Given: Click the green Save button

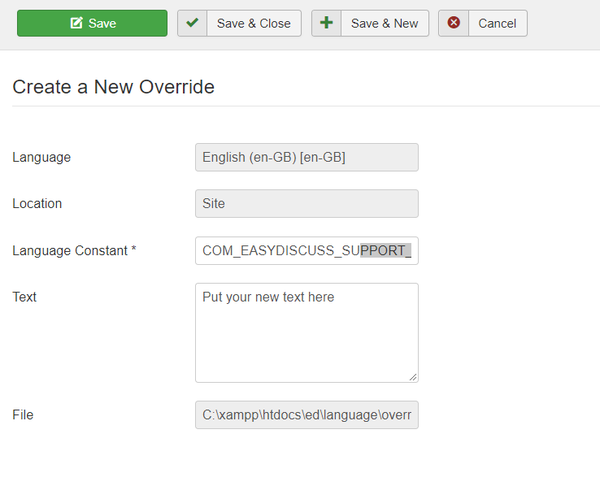Looking at the screenshot, I should point(92,23).
